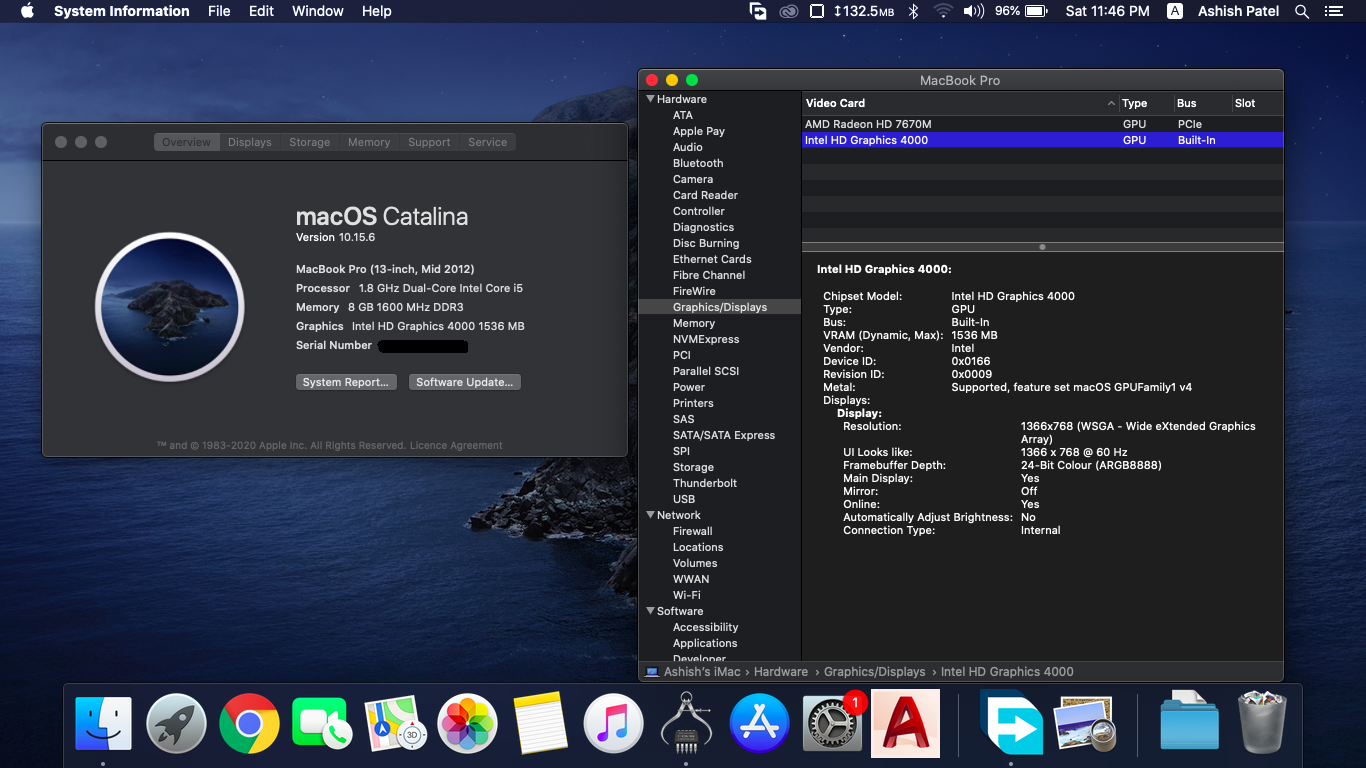
Task: Open volume control in menu bar
Action: coord(973,11)
